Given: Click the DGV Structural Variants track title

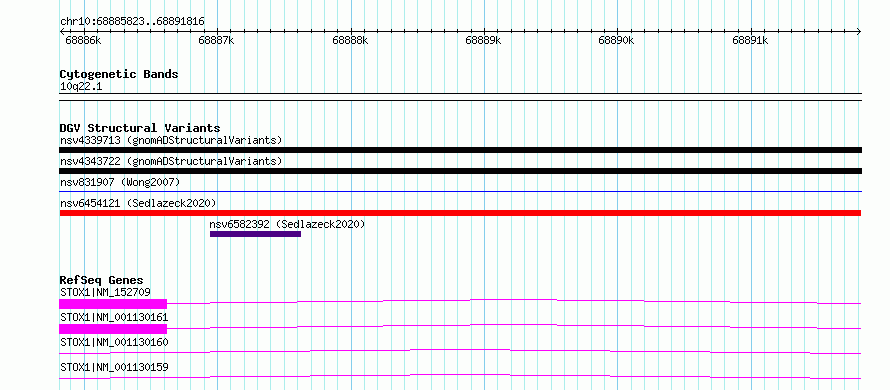Looking at the screenshot, I should 140,128.
